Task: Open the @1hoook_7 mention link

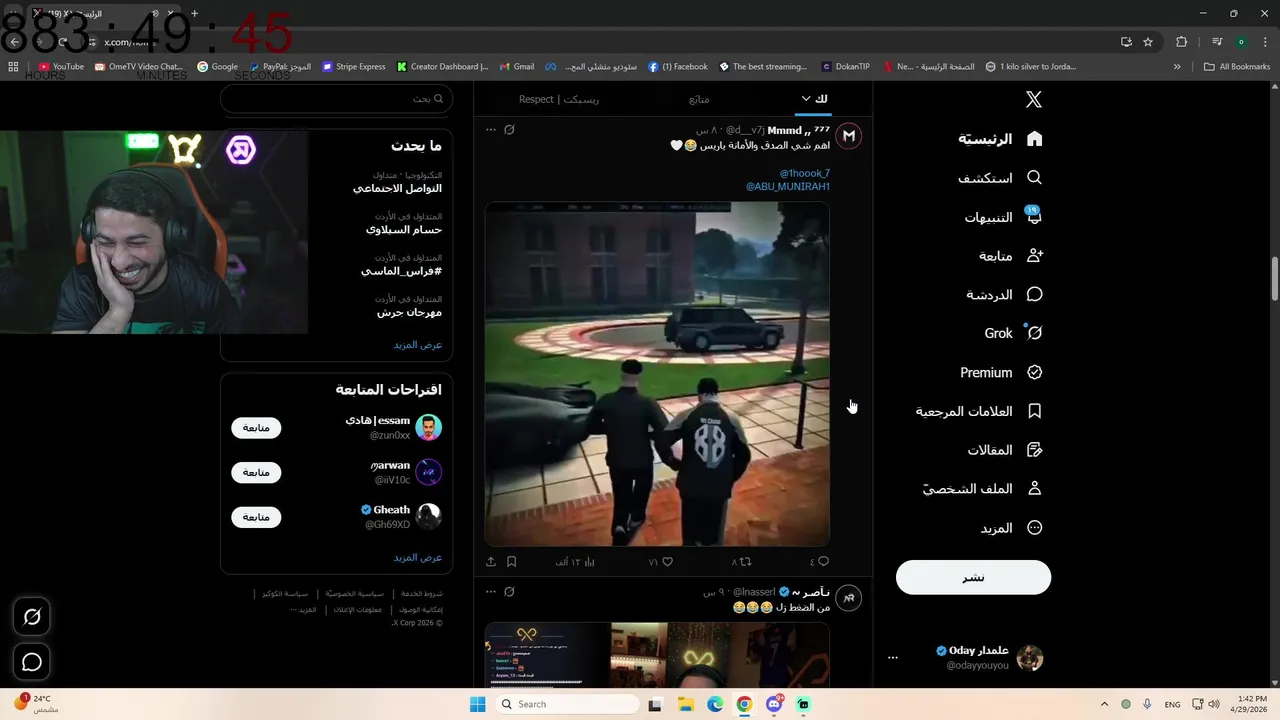Action: 805,173
